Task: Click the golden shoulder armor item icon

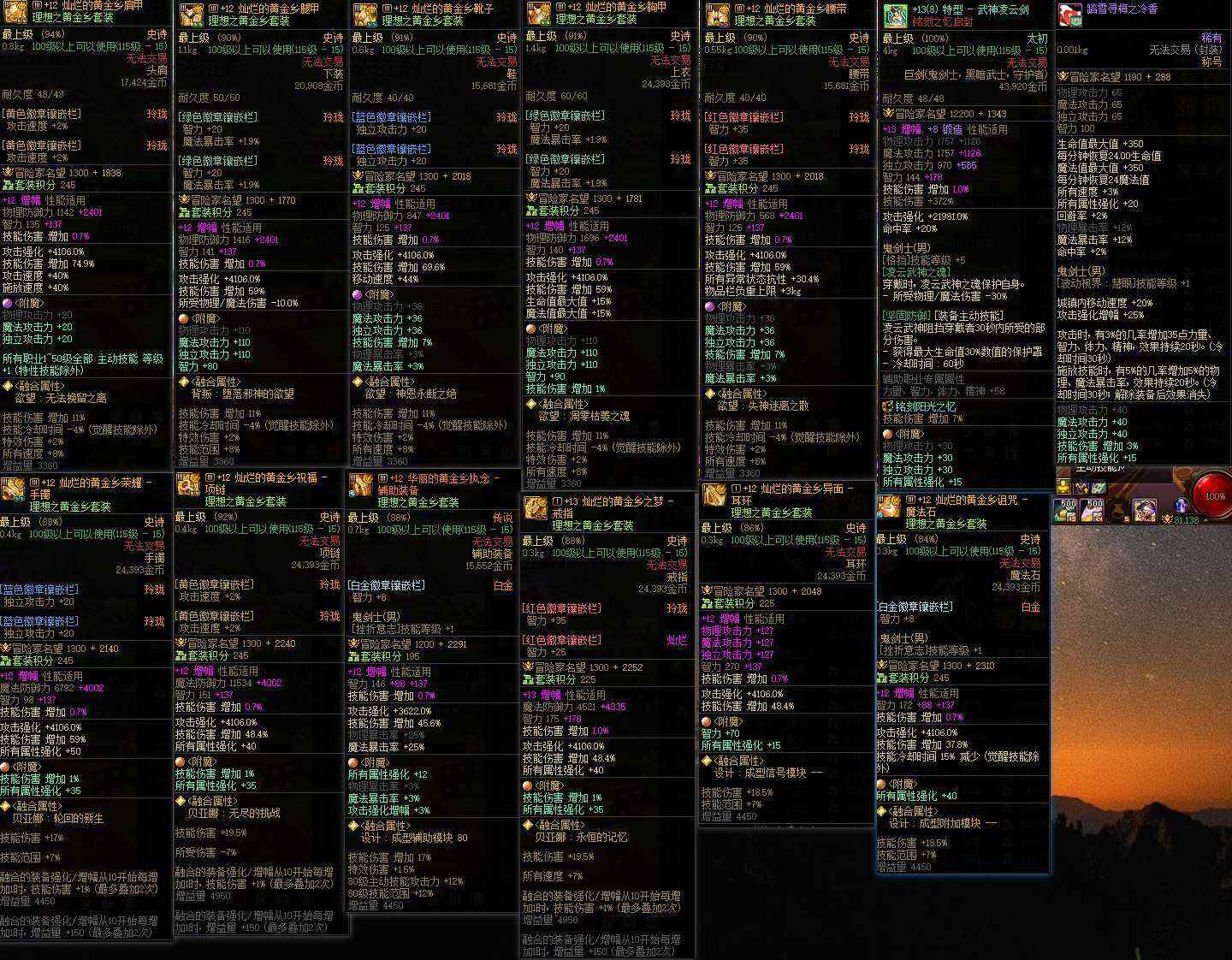Action: 15,11
